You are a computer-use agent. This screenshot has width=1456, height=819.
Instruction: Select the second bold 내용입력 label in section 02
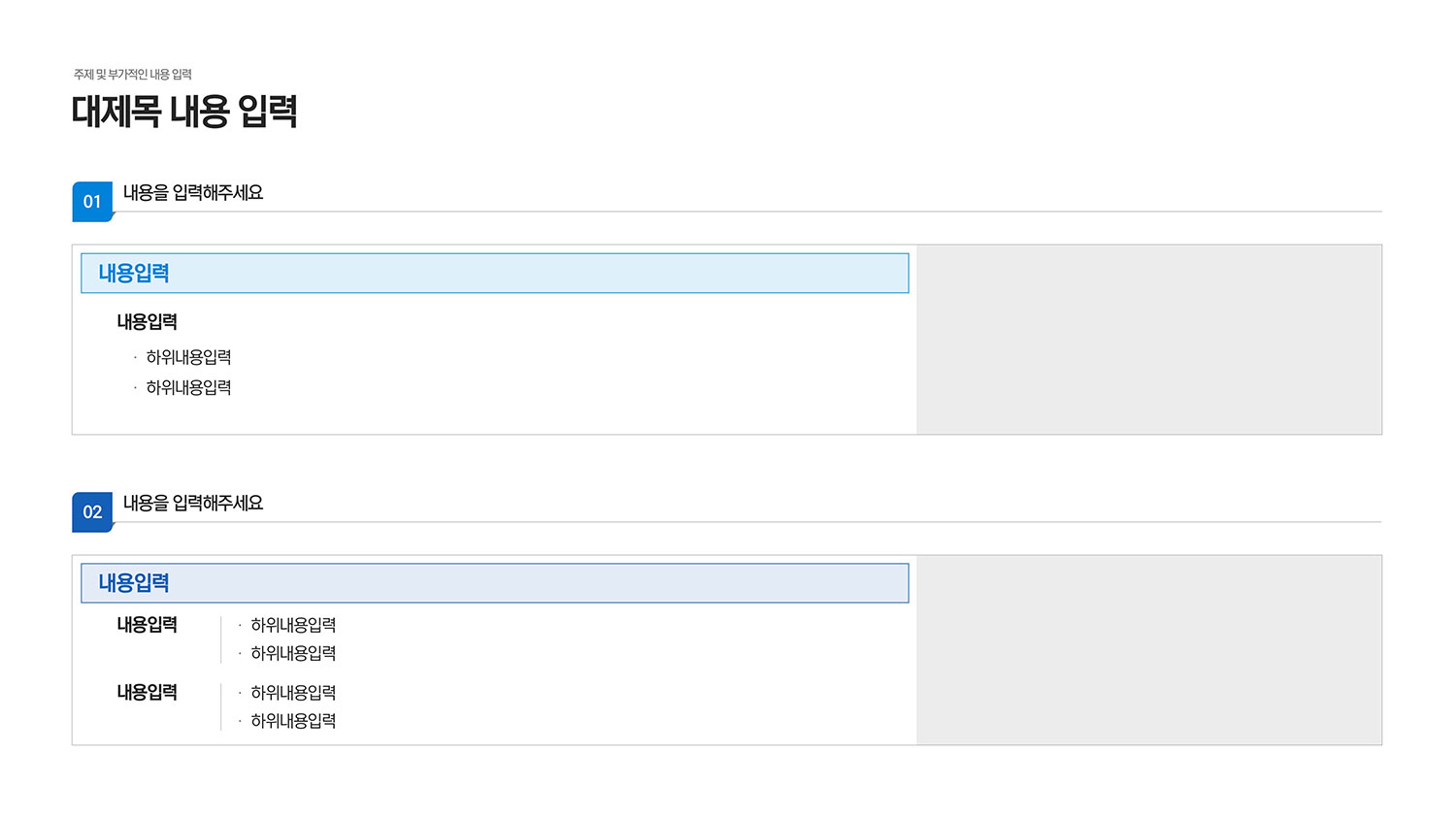[x=148, y=693]
